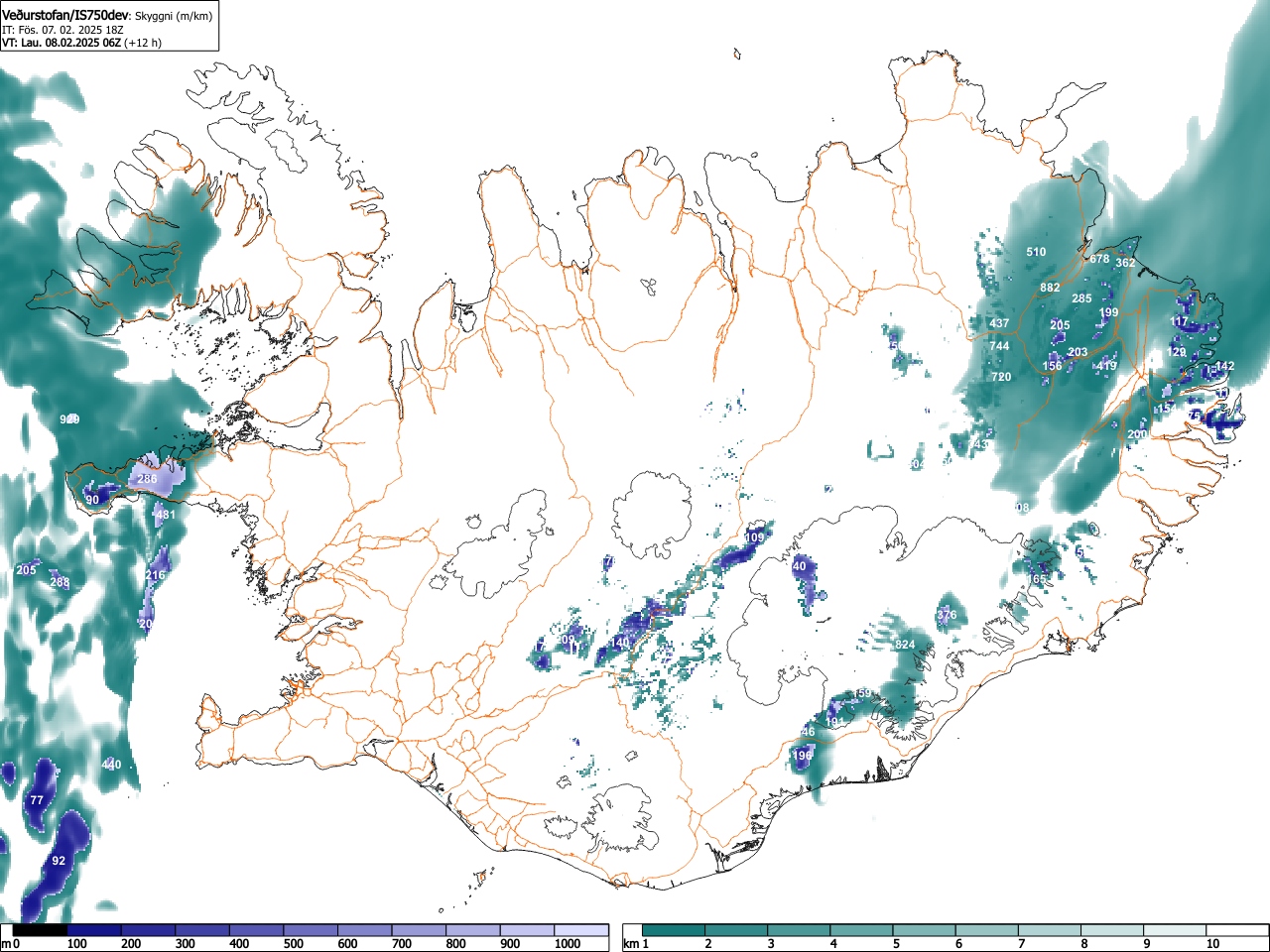Click the 77 value on the dark blue patch

click(x=37, y=800)
